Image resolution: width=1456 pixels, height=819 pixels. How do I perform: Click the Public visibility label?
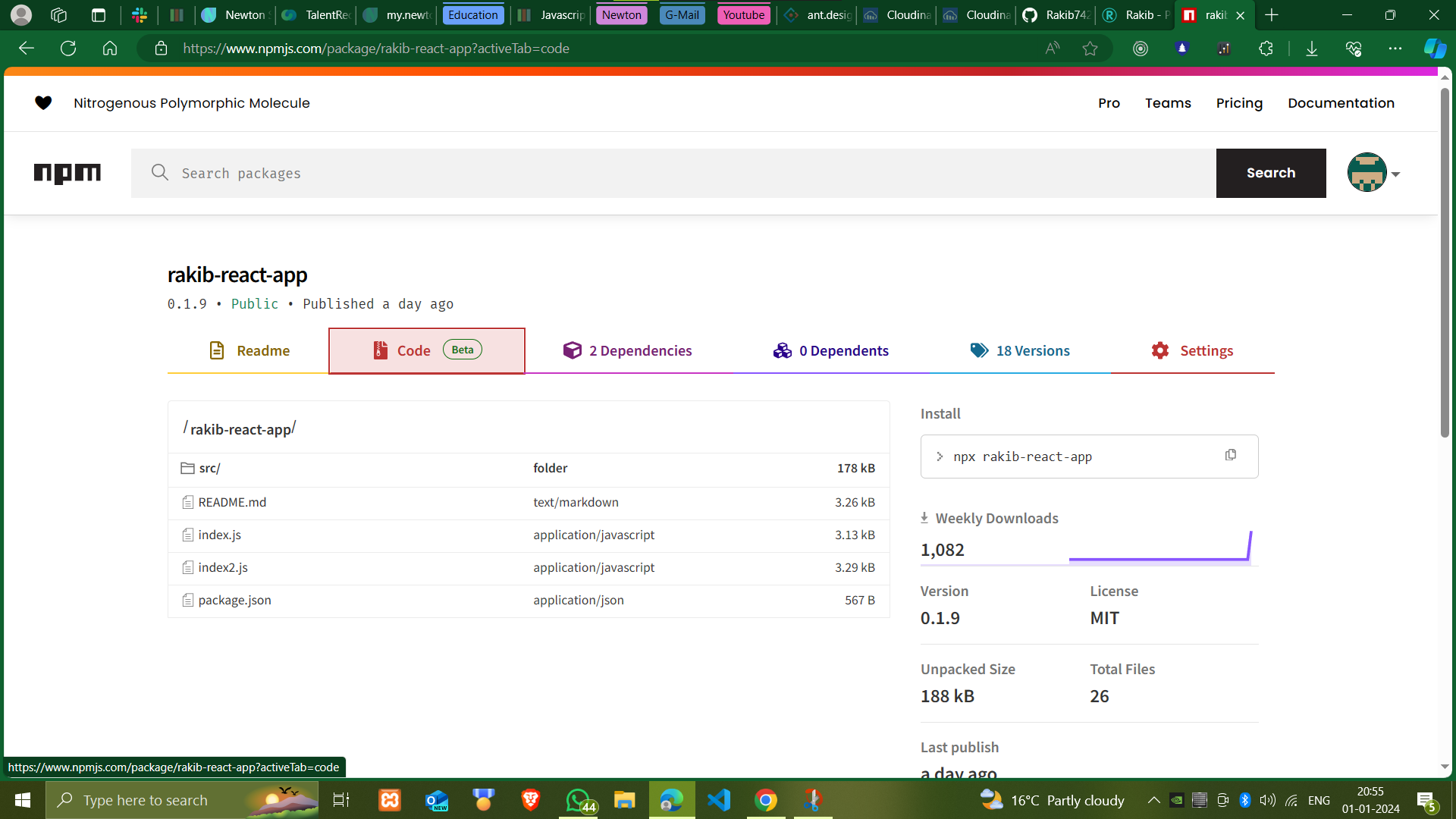[x=255, y=304]
